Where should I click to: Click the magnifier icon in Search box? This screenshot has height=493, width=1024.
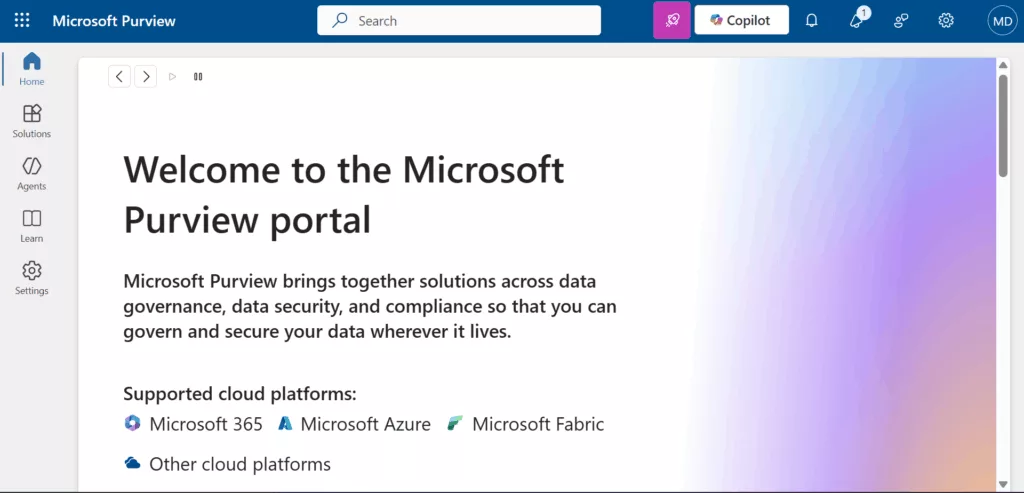(340, 20)
